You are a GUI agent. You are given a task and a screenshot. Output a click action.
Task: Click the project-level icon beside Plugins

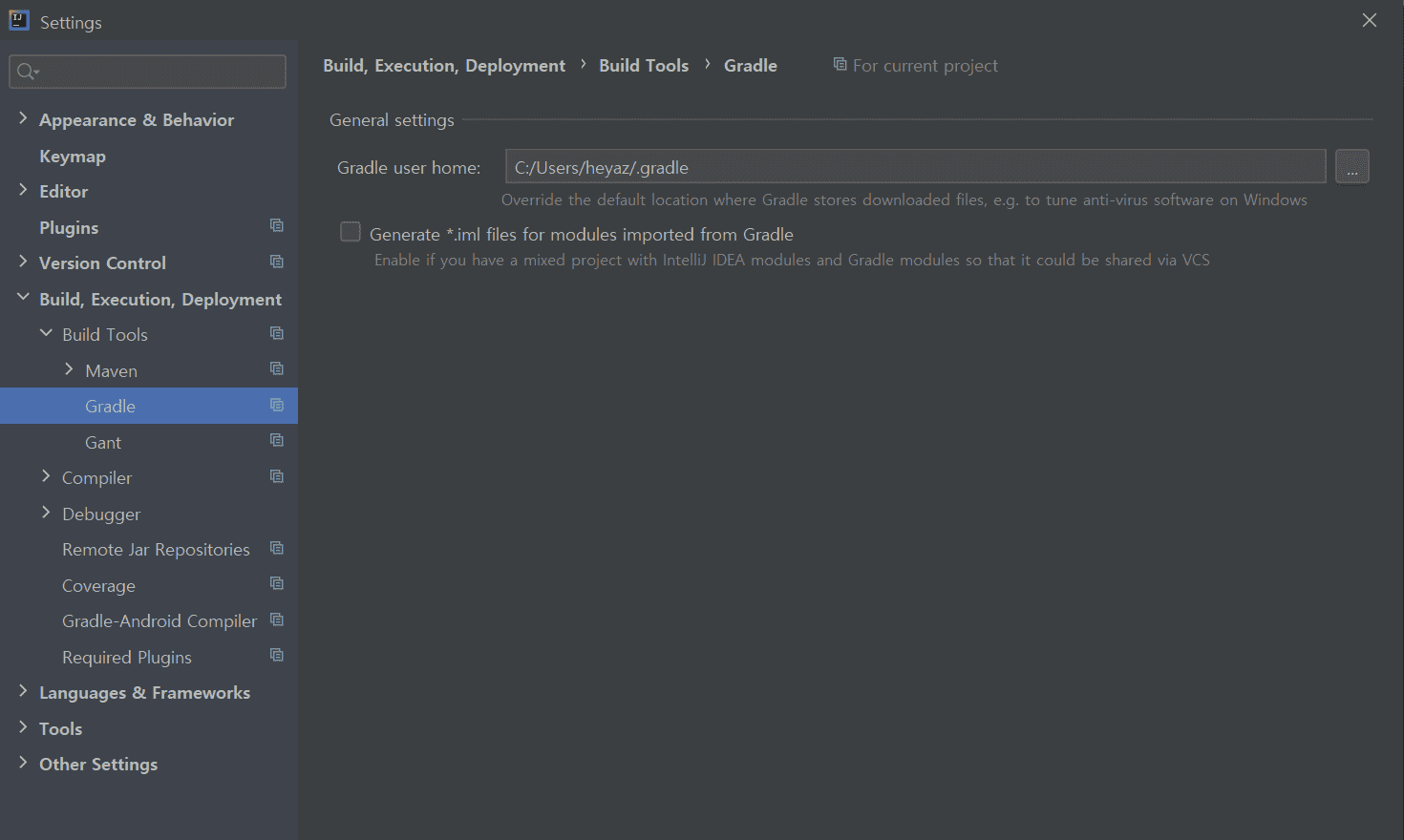click(277, 226)
